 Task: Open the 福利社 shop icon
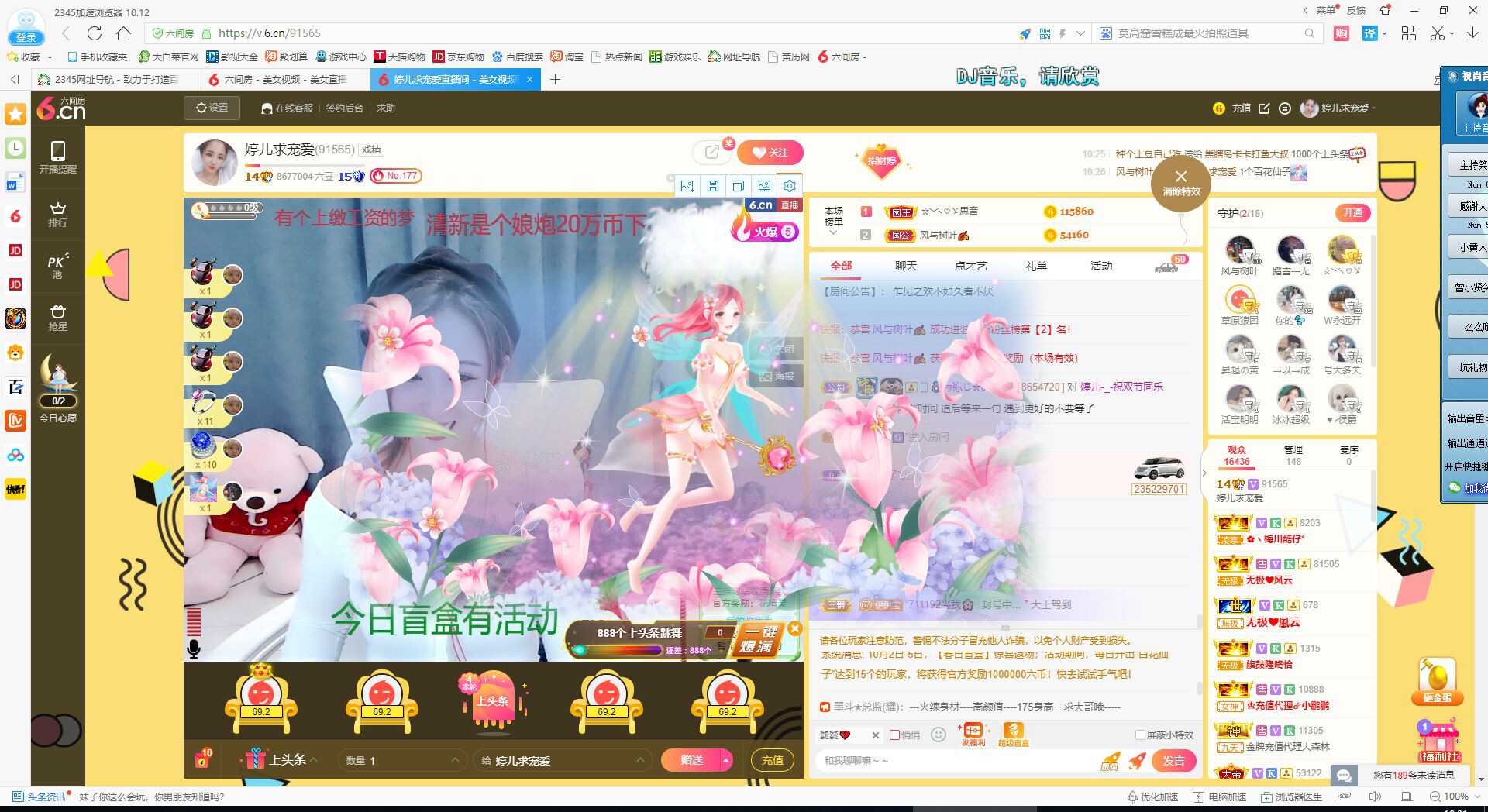pos(1438,741)
